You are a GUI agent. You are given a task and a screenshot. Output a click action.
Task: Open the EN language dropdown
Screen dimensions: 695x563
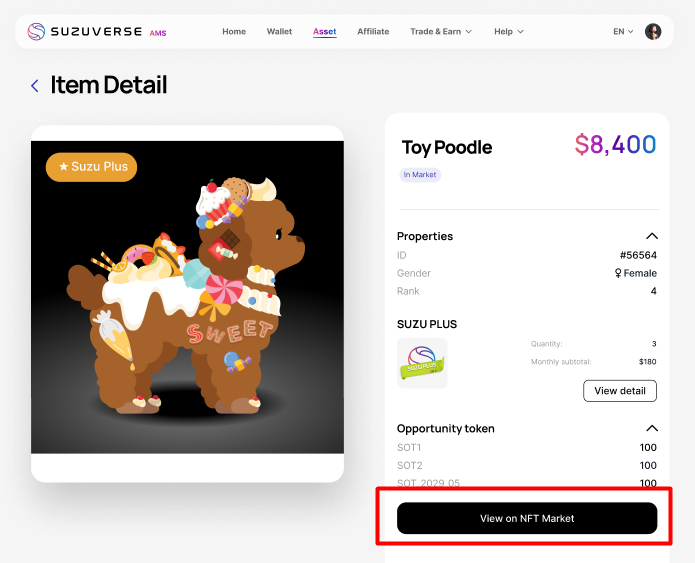click(x=623, y=31)
